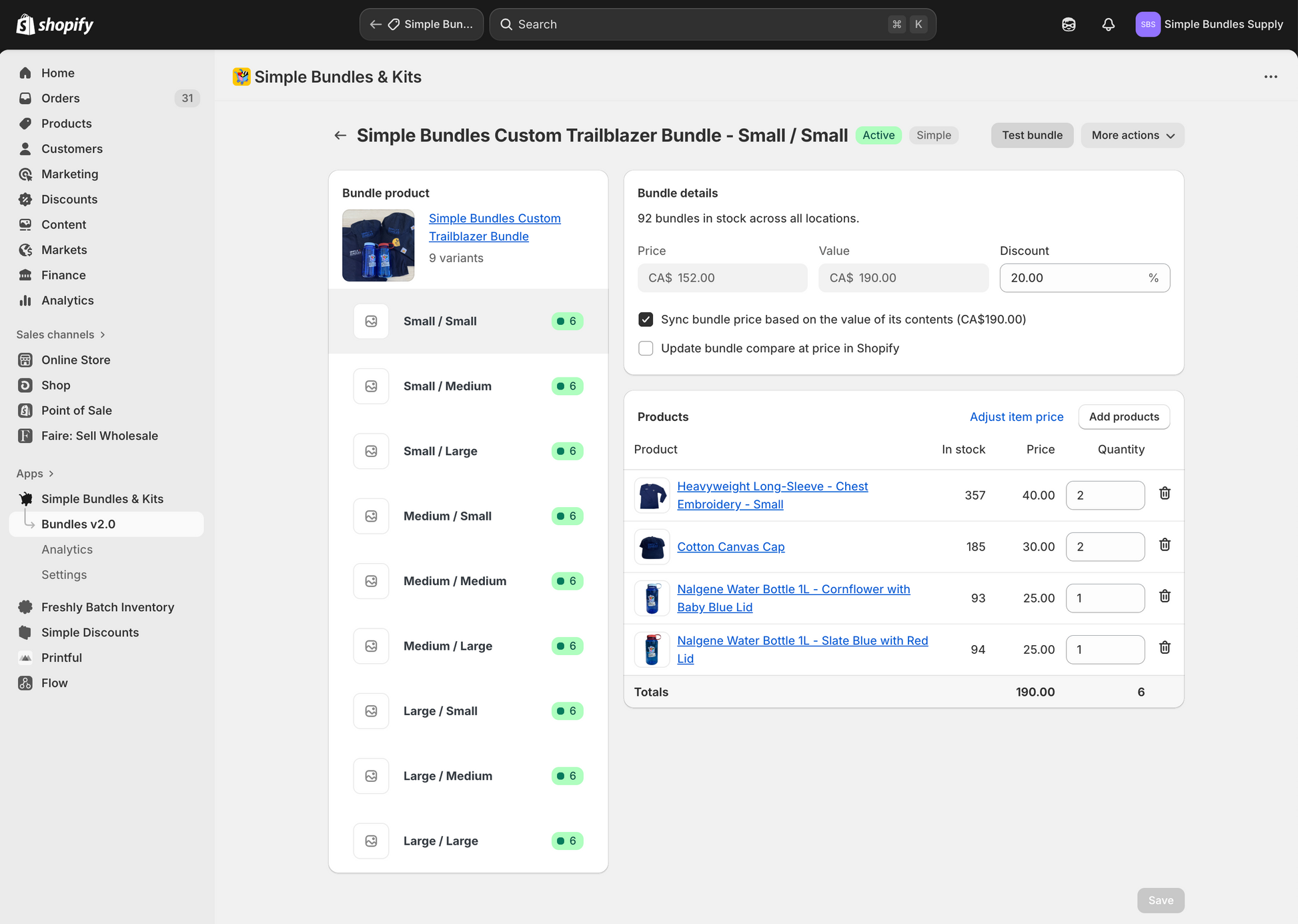The height and width of the screenshot is (924, 1298).
Task: Remove Heavyweight Long-Sleeve with trash icon
Action: click(x=1165, y=494)
